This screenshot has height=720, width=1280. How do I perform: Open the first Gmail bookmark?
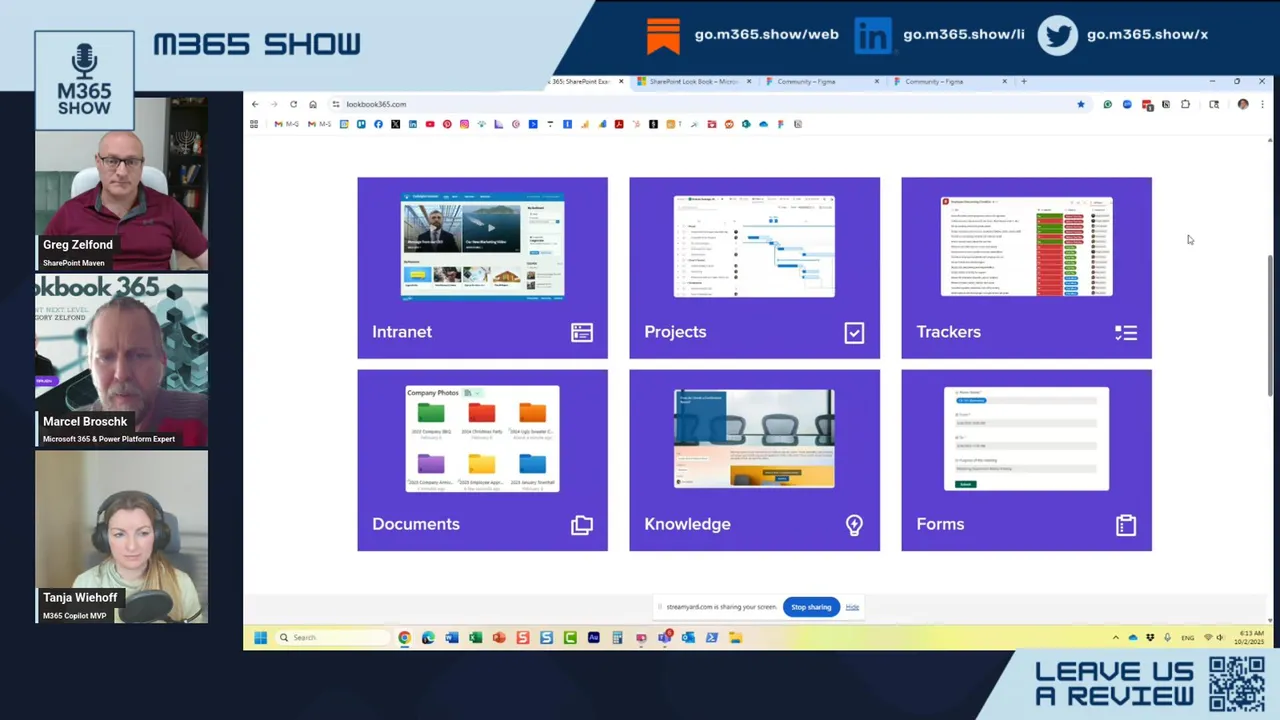(x=286, y=124)
